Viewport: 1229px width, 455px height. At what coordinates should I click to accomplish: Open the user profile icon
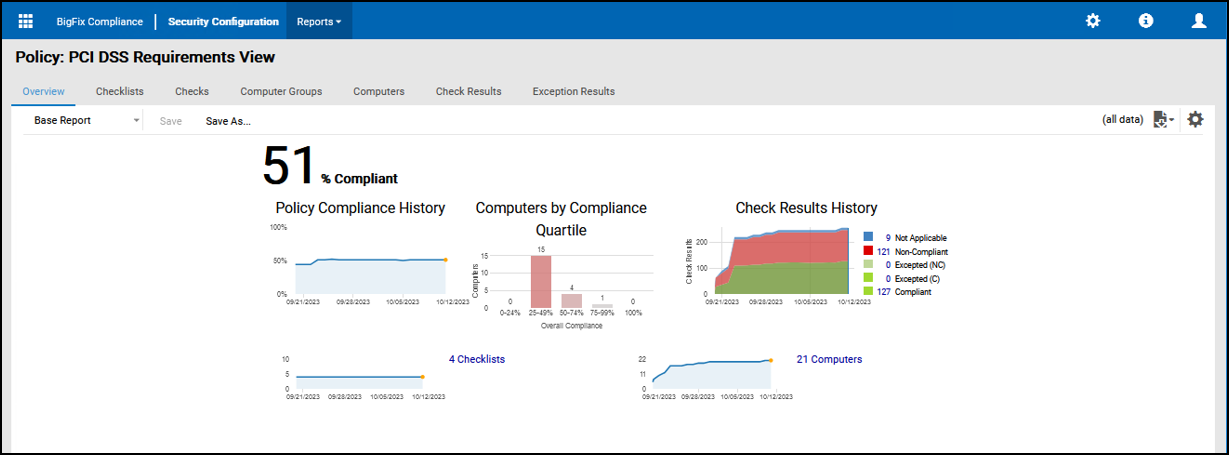(x=1199, y=21)
